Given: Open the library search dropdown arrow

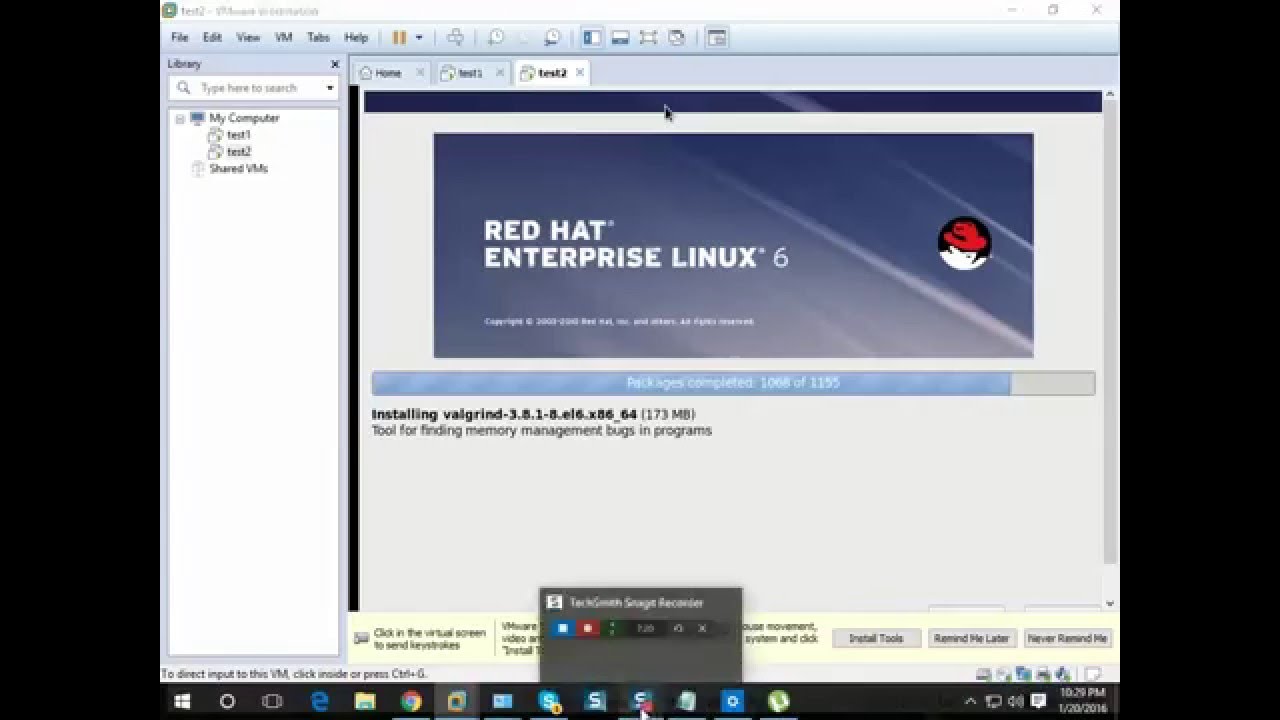Looking at the screenshot, I should coord(330,88).
